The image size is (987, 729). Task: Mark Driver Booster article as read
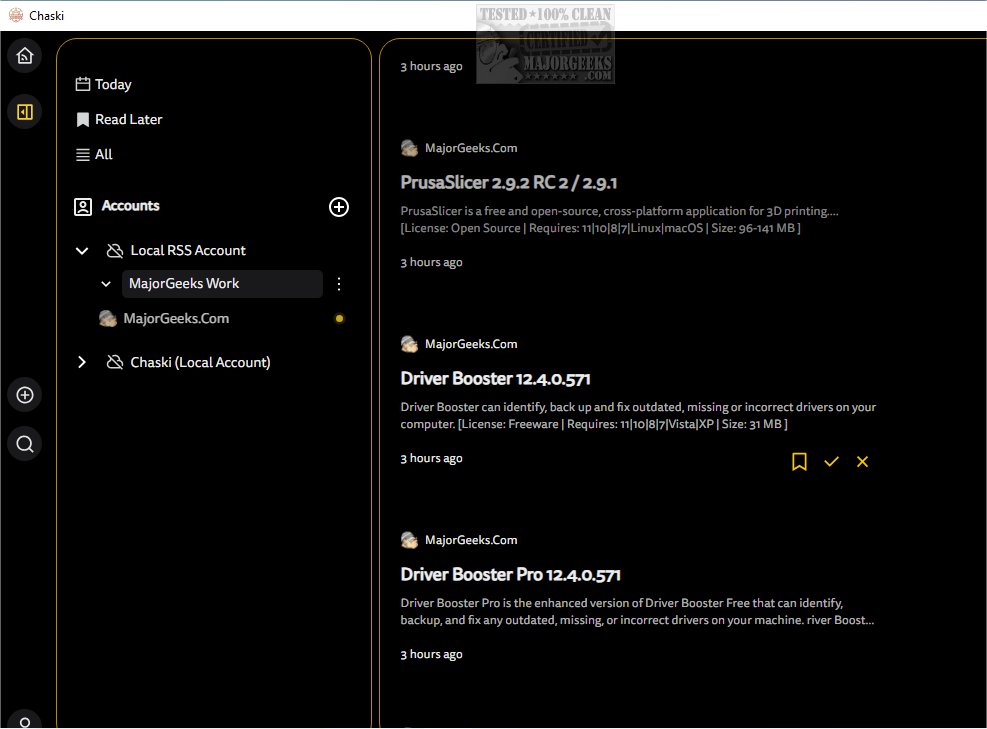click(831, 461)
